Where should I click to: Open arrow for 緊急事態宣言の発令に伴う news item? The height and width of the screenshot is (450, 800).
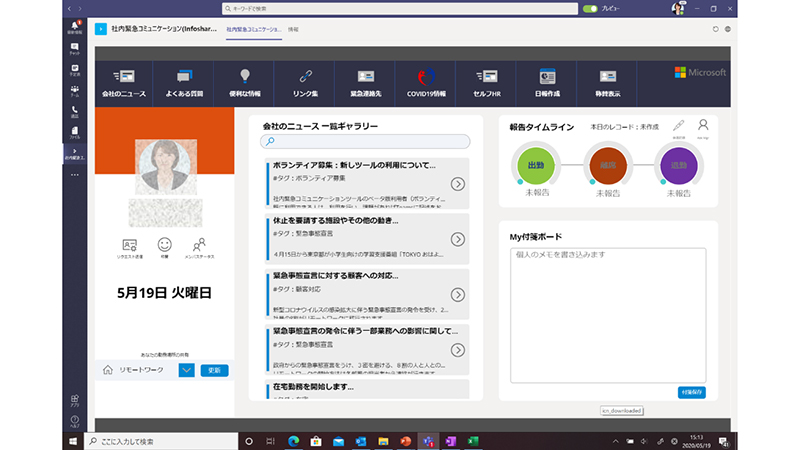click(458, 350)
